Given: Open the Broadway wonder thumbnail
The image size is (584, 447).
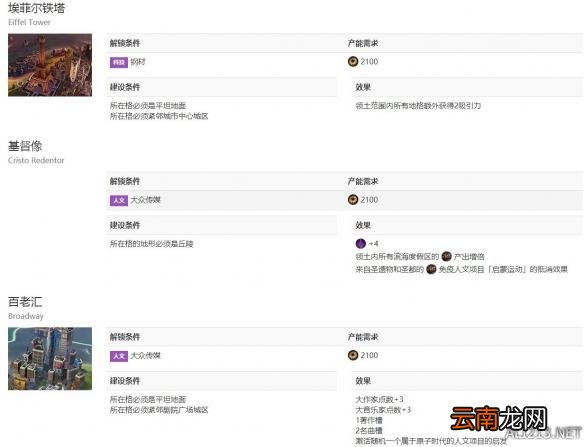Looking at the screenshot, I should 50,358.
